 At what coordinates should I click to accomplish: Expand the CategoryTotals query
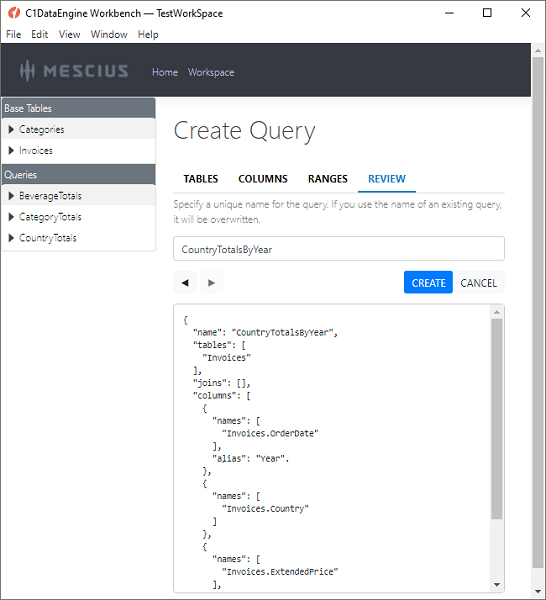point(11,217)
